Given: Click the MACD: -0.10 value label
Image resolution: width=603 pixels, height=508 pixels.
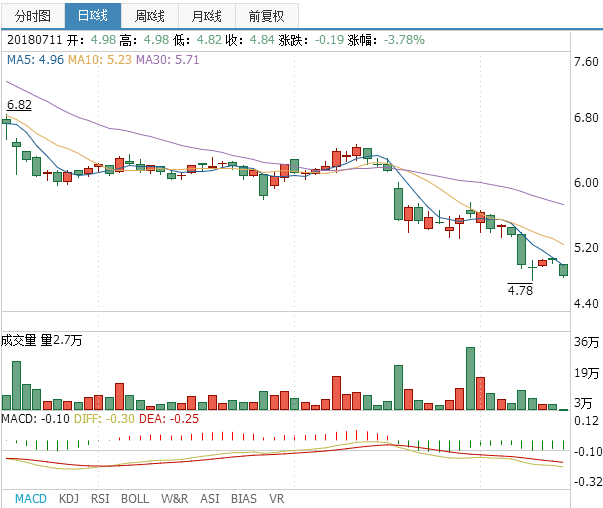Looking at the screenshot, I should pyautogui.click(x=35, y=419).
